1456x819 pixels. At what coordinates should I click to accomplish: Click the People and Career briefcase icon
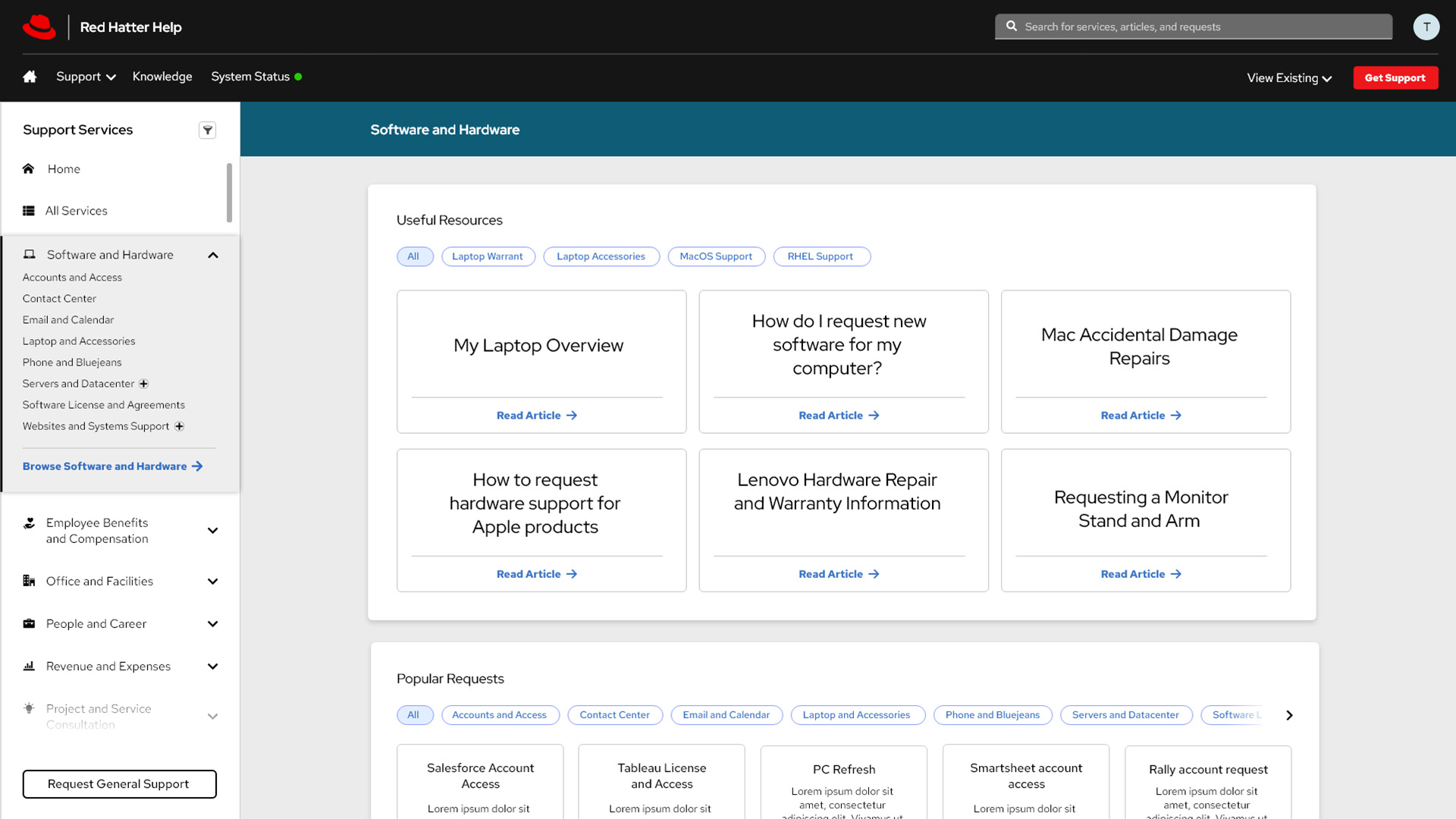[30, 623]
